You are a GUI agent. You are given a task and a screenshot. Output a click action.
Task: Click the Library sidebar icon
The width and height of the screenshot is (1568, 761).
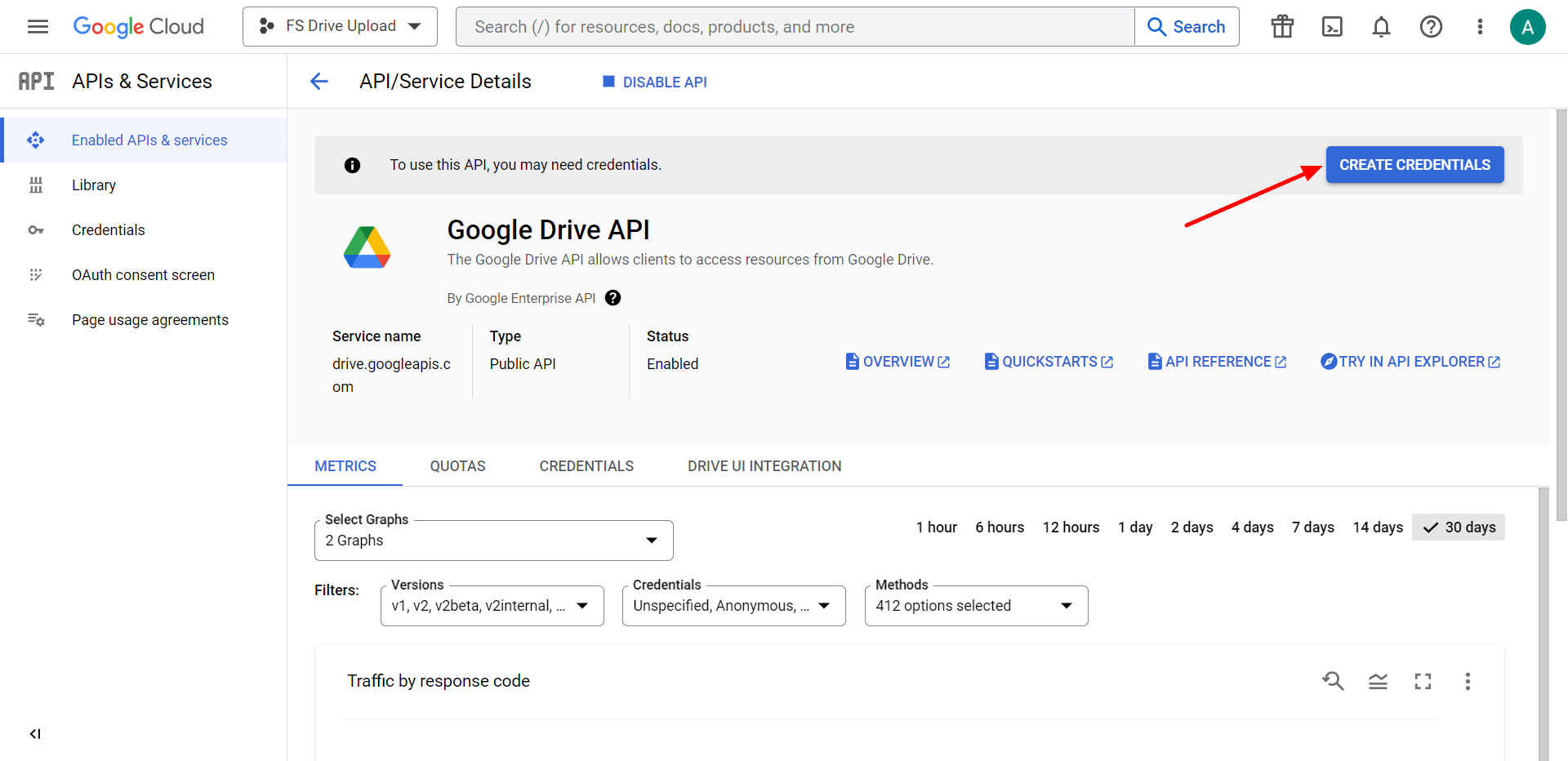click(x=36, y=185)
